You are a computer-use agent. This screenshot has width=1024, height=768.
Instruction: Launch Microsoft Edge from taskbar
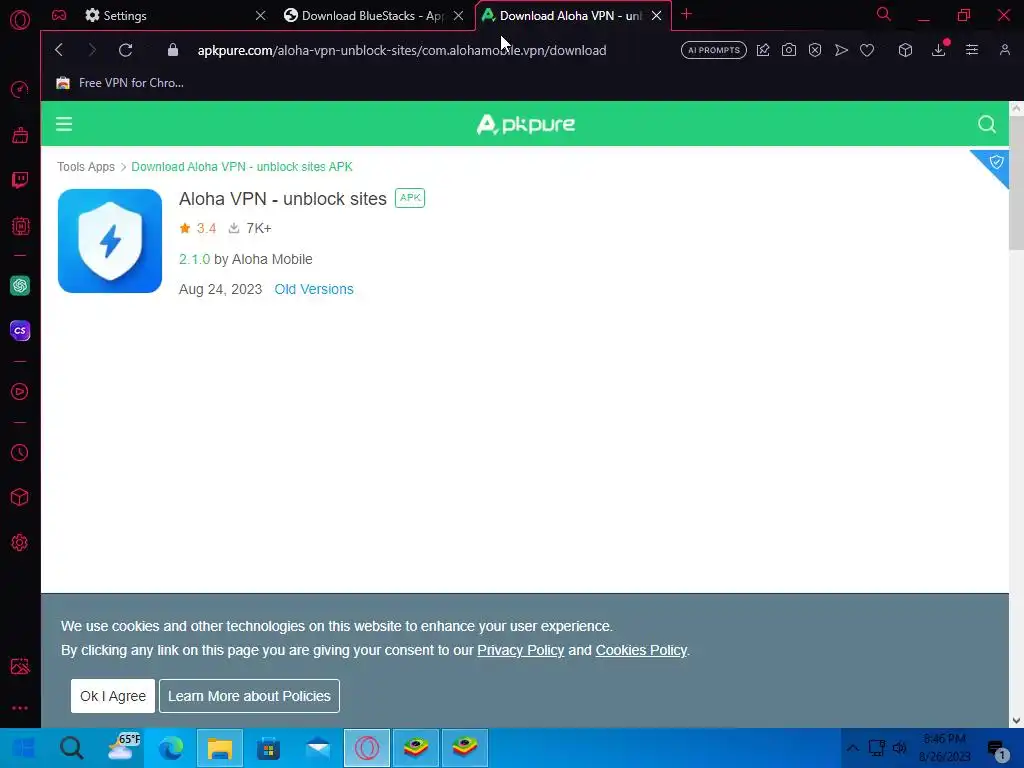(x=171, y=748)
